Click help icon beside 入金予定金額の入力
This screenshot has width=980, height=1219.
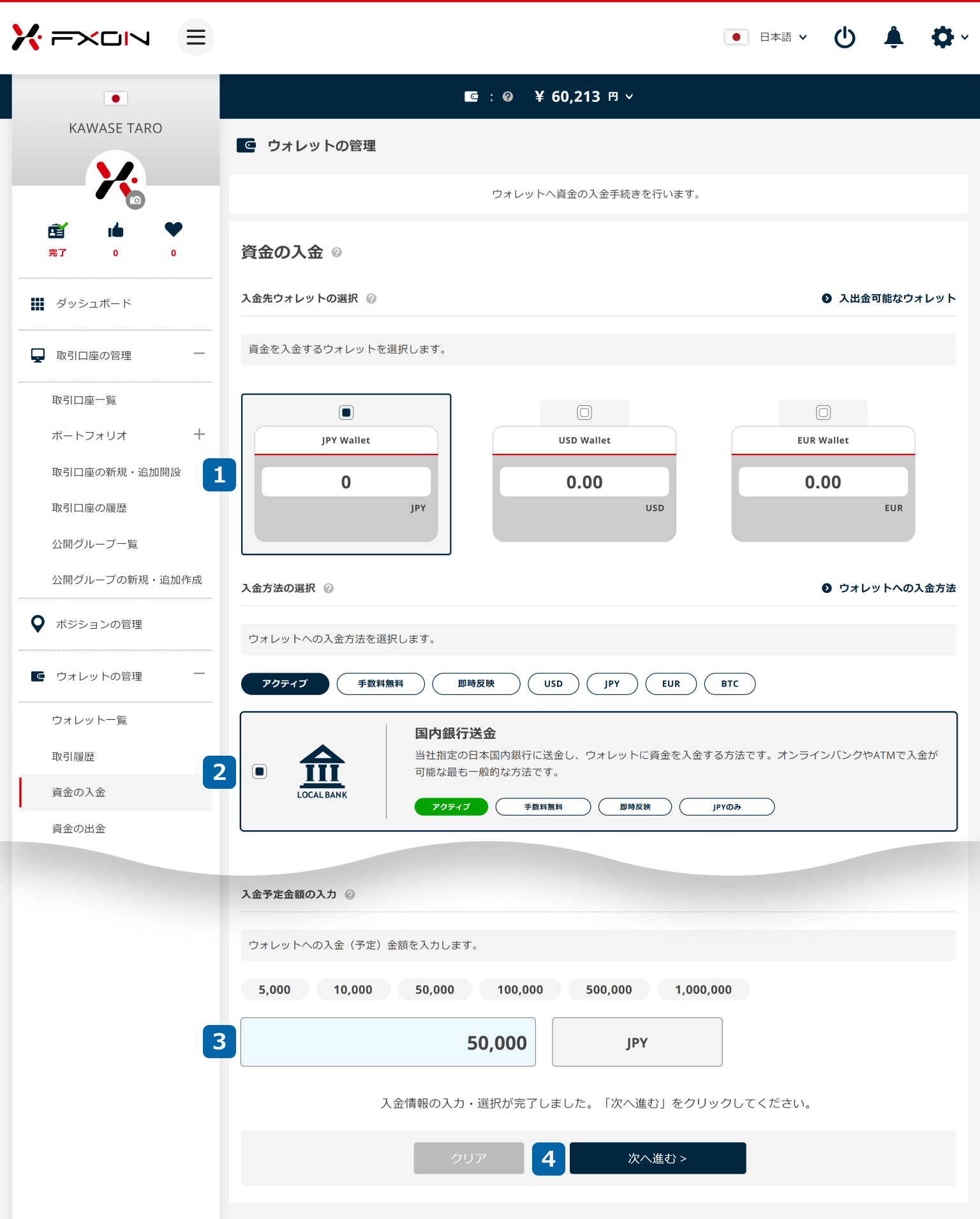click(x=350, y=894)
